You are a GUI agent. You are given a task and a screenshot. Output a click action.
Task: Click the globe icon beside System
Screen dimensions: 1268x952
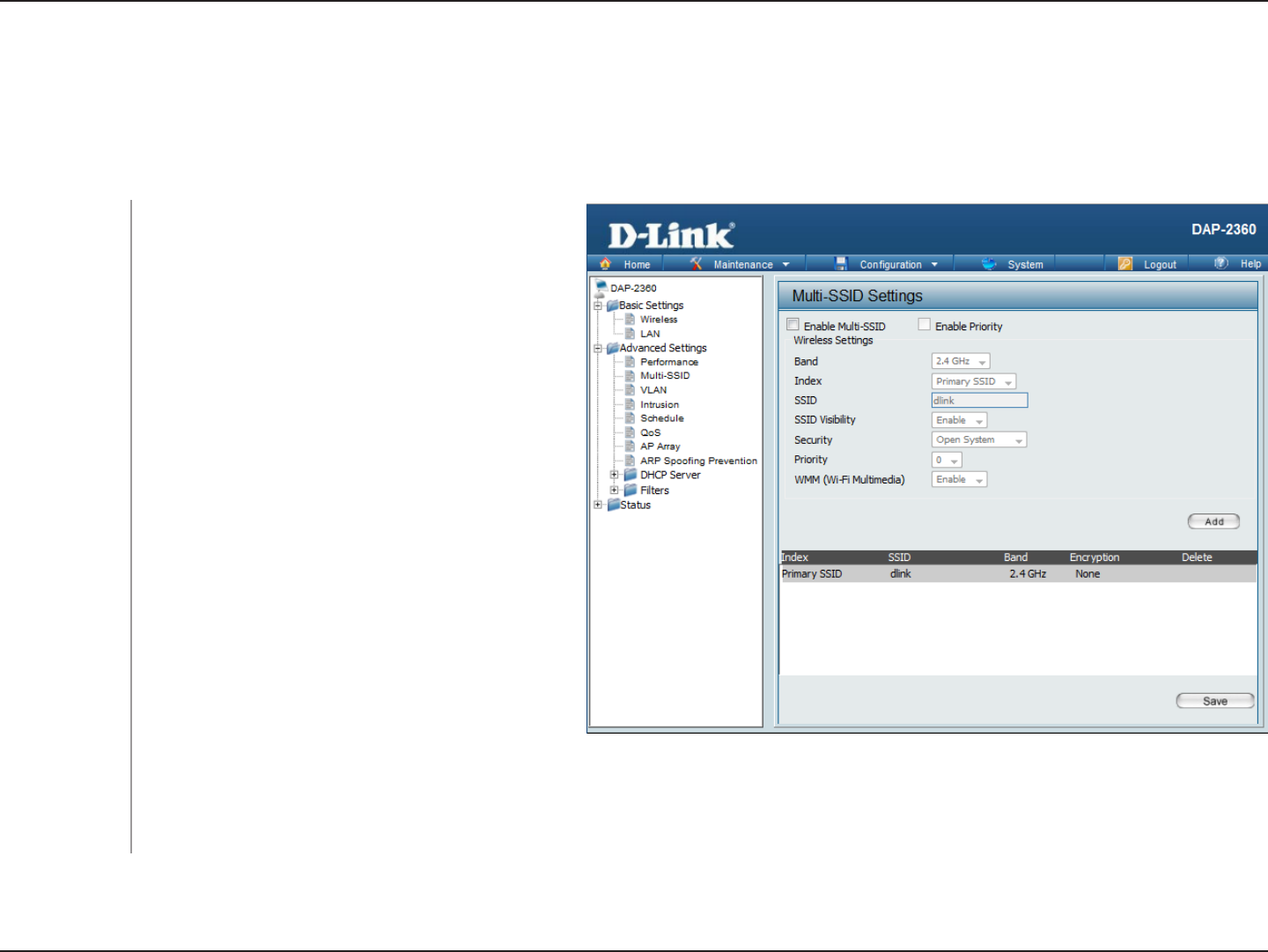pos(989,263)
